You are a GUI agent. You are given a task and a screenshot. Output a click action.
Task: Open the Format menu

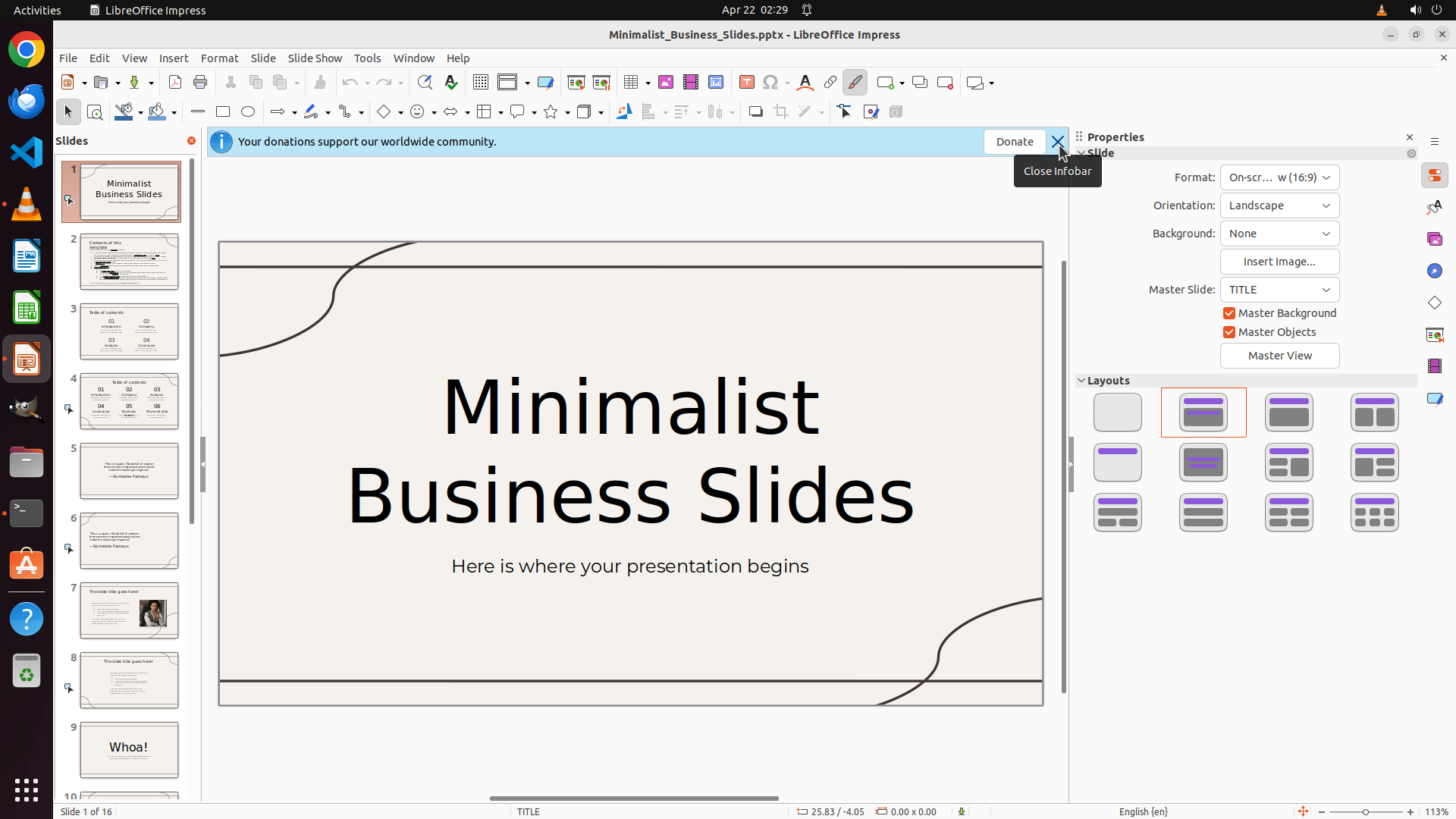click(219, 58)
